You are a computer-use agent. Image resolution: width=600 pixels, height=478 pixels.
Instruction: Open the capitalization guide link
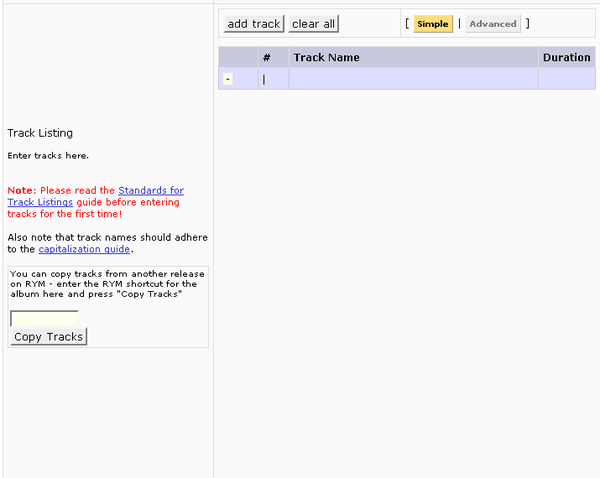coord(84,249)
